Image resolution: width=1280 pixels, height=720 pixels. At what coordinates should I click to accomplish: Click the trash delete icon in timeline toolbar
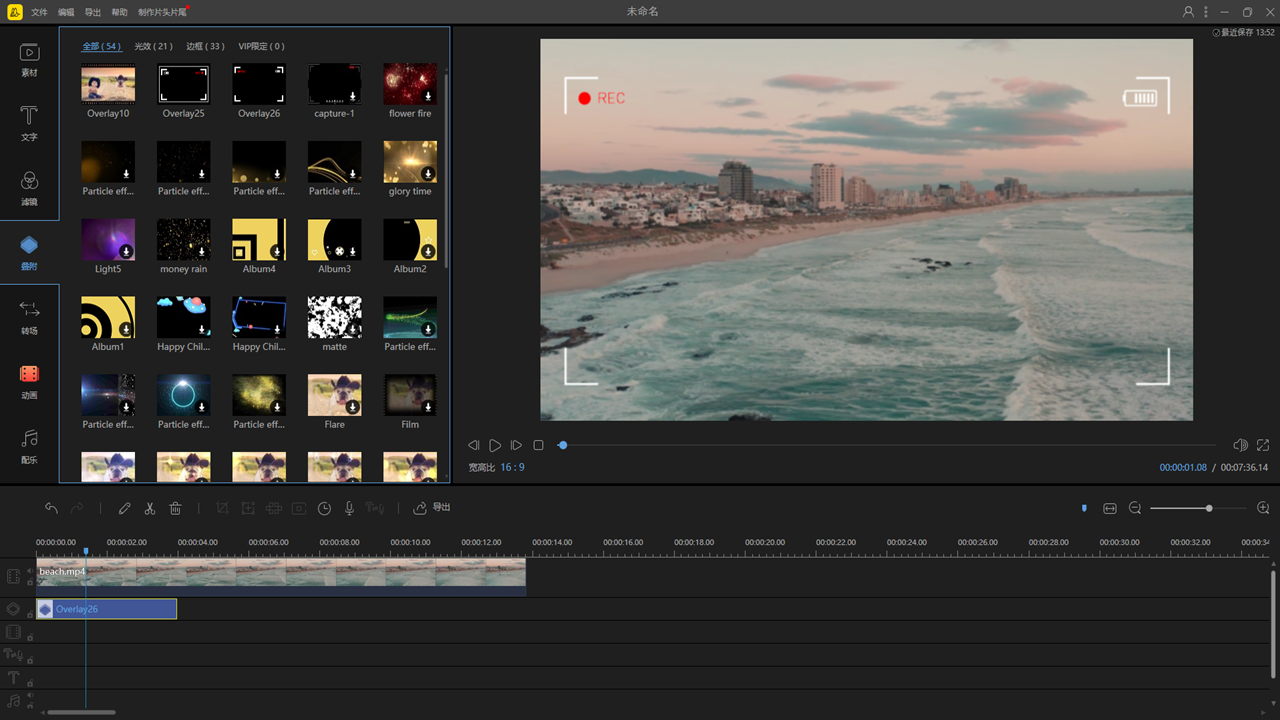pos(175,508)
